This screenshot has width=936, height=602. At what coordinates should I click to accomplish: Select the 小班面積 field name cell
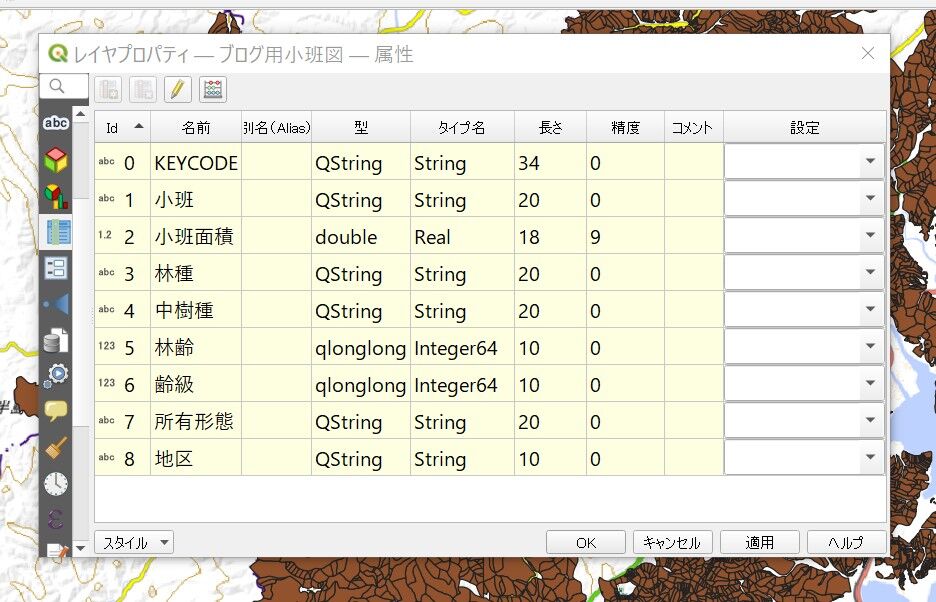click(196, 236)
